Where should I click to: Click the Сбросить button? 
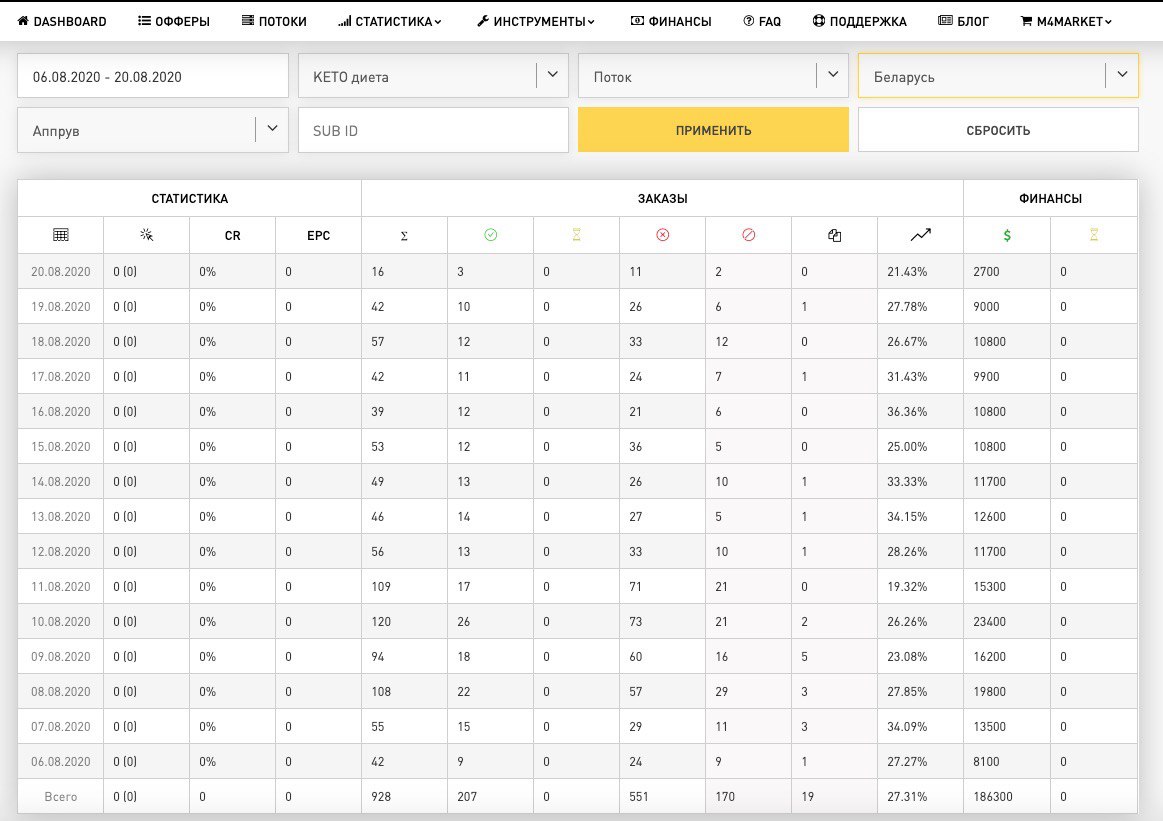tap(998, 130)
